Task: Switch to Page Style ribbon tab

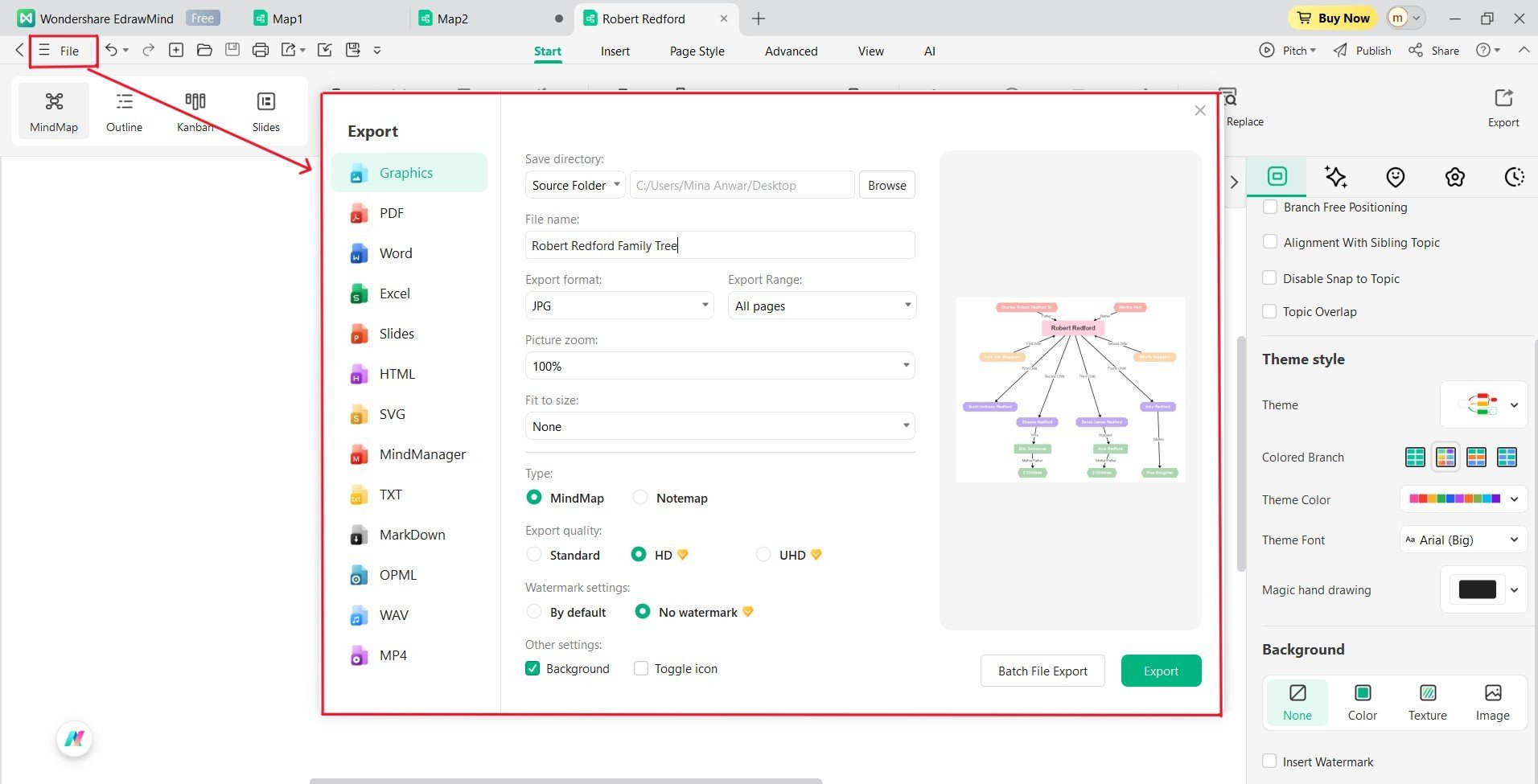Action: pos(697,51)
